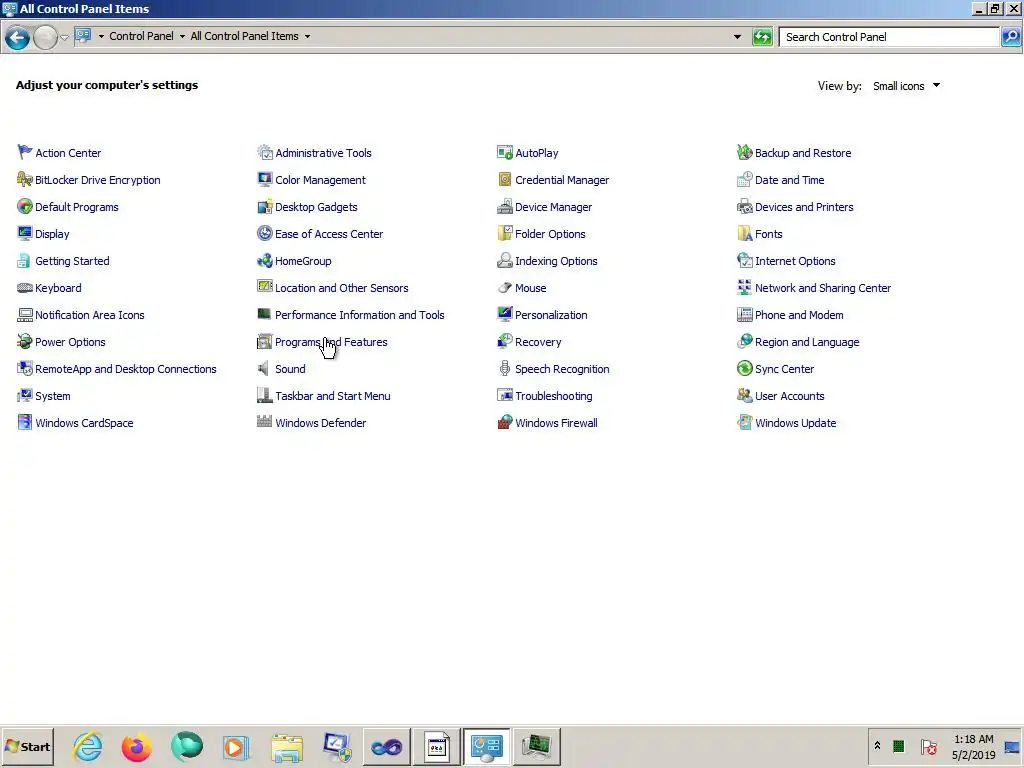Open Notification Area Icons settings
The image size is (1024, 768).
(x=90, y=315)
